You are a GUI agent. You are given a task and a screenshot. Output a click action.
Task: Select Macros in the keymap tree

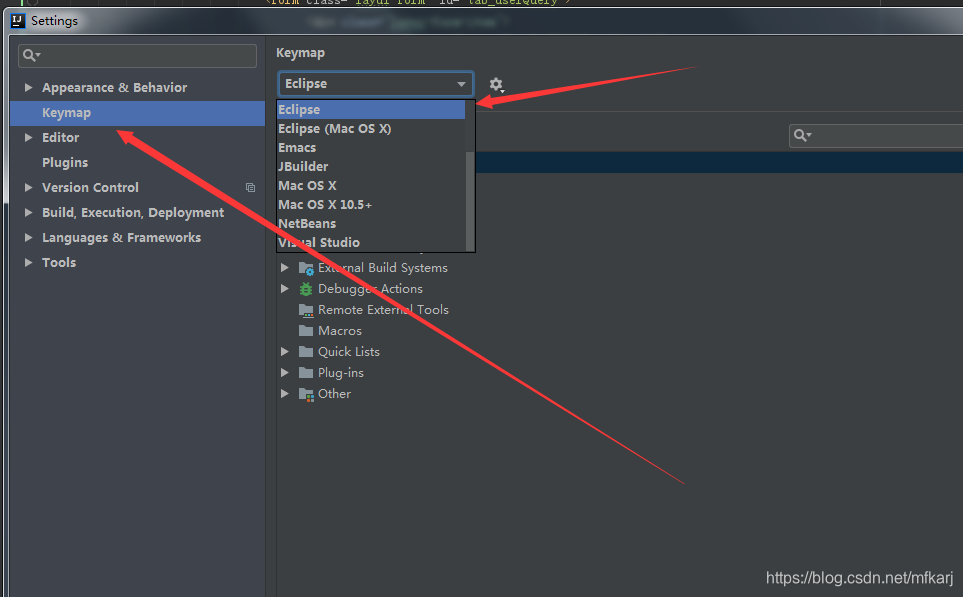(x=340, y=331)
